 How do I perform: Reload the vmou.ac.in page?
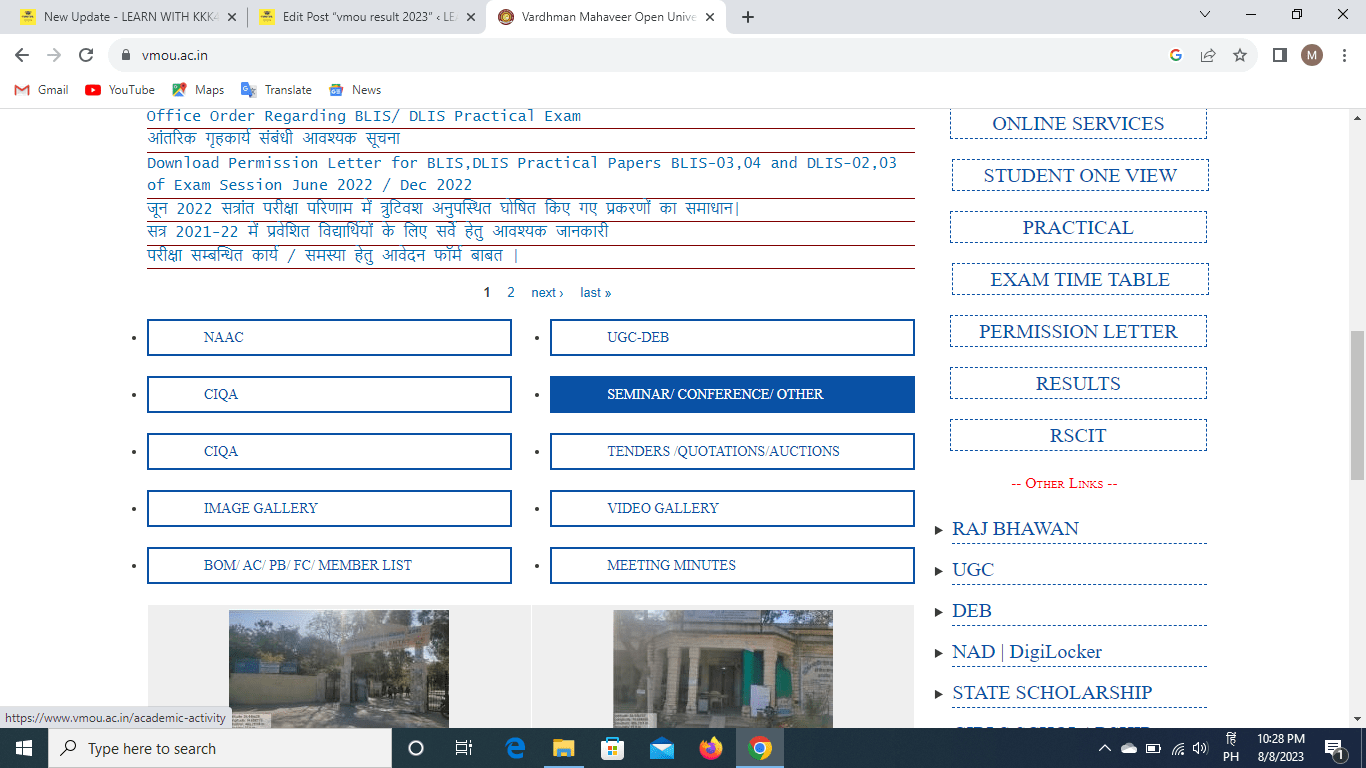click(x=86, y=56)
